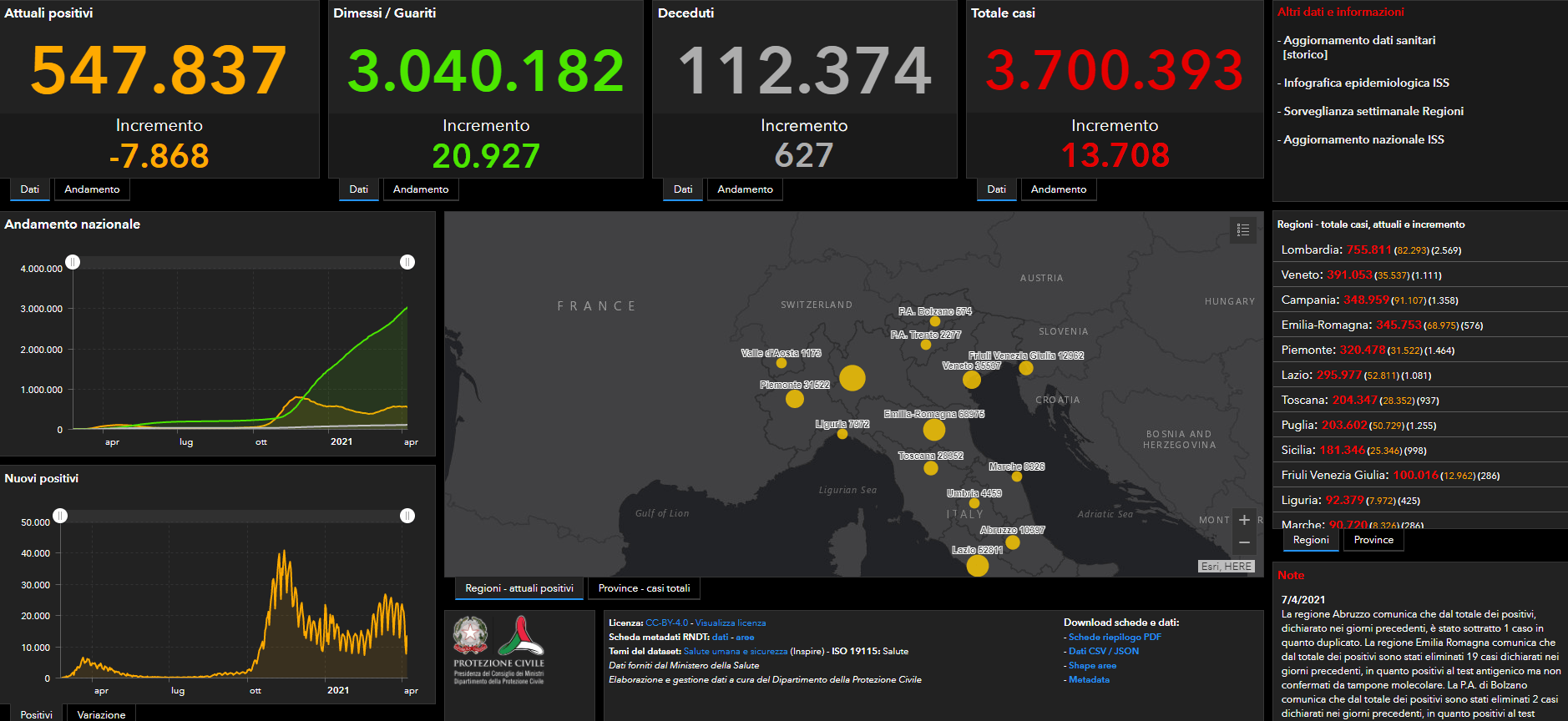Select the Emilia-Romagna map marker
The height and width of the screenshot is (721, 1568).
click(x=933, y=430)
